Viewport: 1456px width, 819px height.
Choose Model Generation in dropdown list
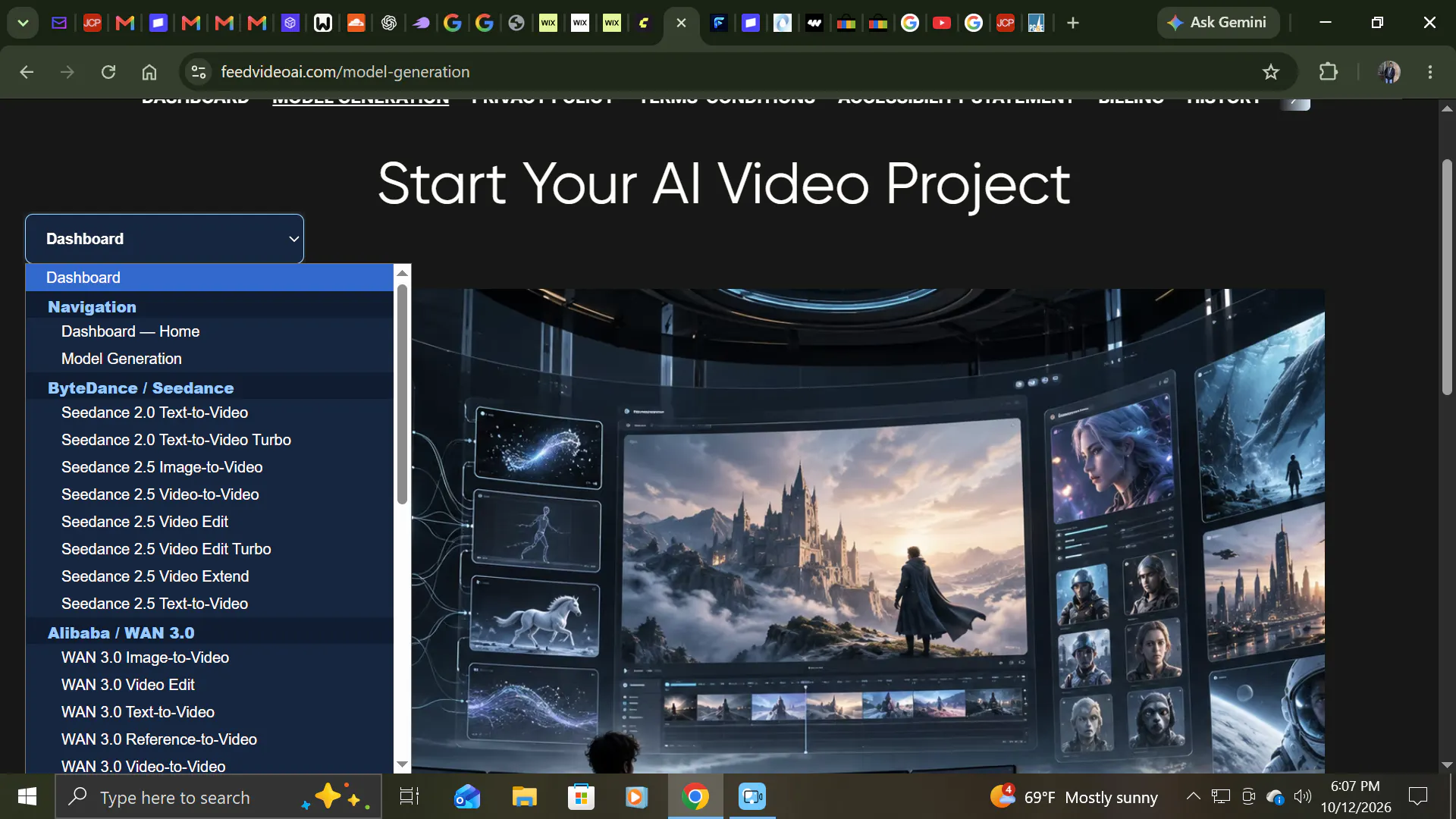[x=209, y=359]
